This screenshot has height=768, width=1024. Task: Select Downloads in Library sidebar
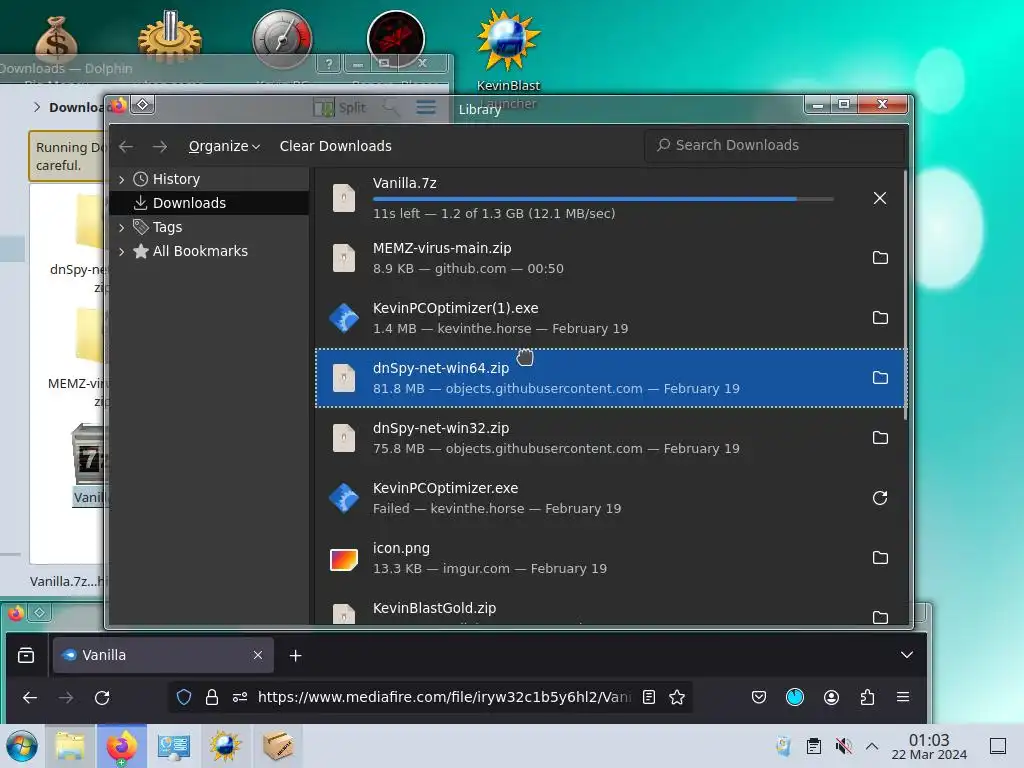pyautogui.click(x=209, y=203)
